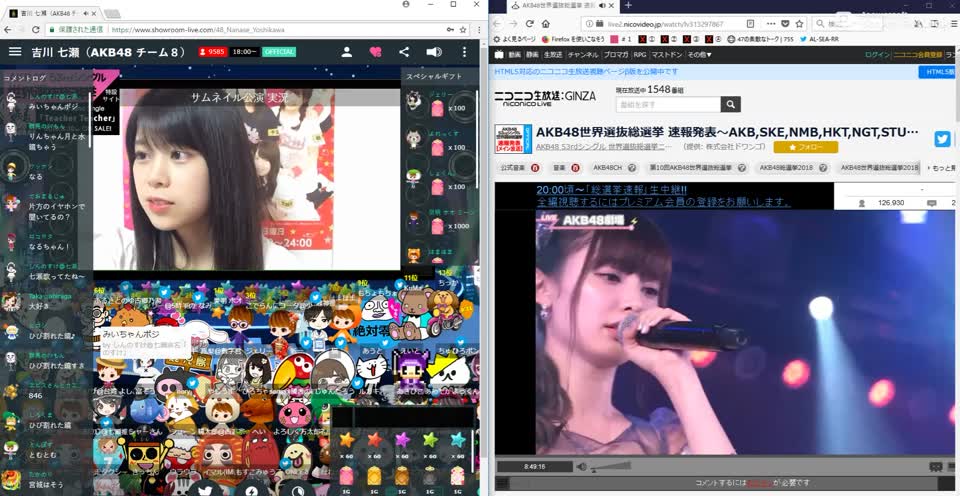
Task: Open Firefox library icon
Action: [x=917, y=24]
